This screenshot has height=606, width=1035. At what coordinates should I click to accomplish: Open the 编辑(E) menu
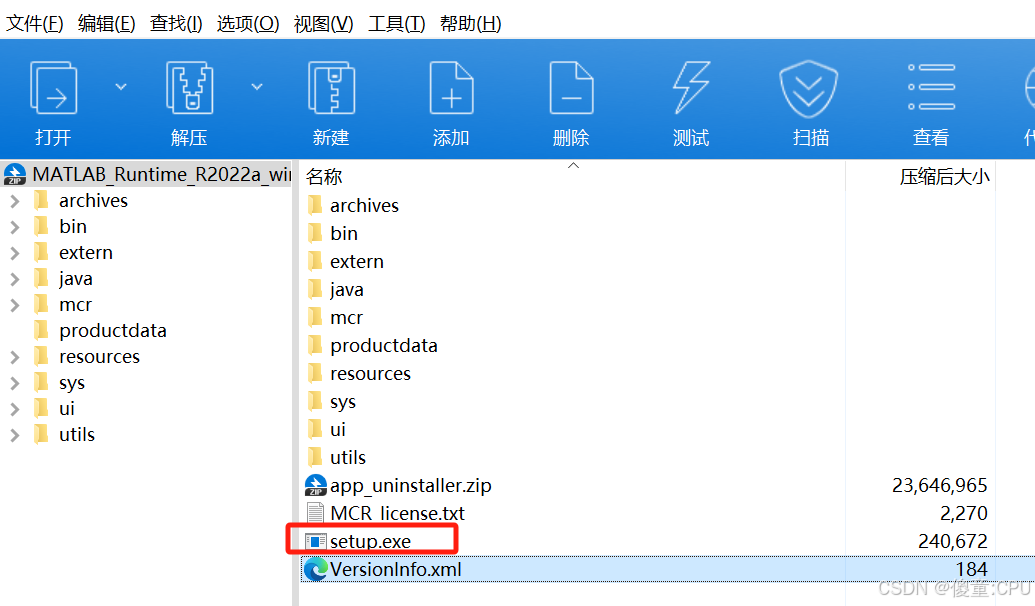[x=106, y=24]
